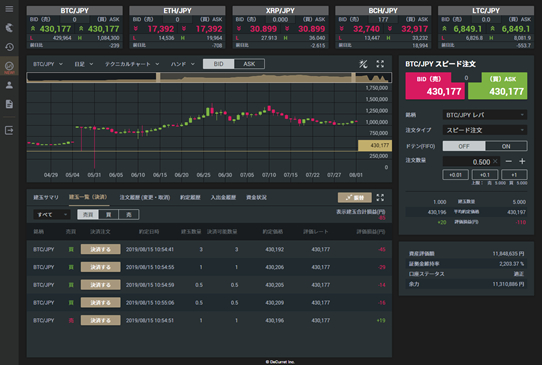The image size is (542, 365).
Task: Click the ETH/JPY ticker card header
Action: [x=177, y=10]
